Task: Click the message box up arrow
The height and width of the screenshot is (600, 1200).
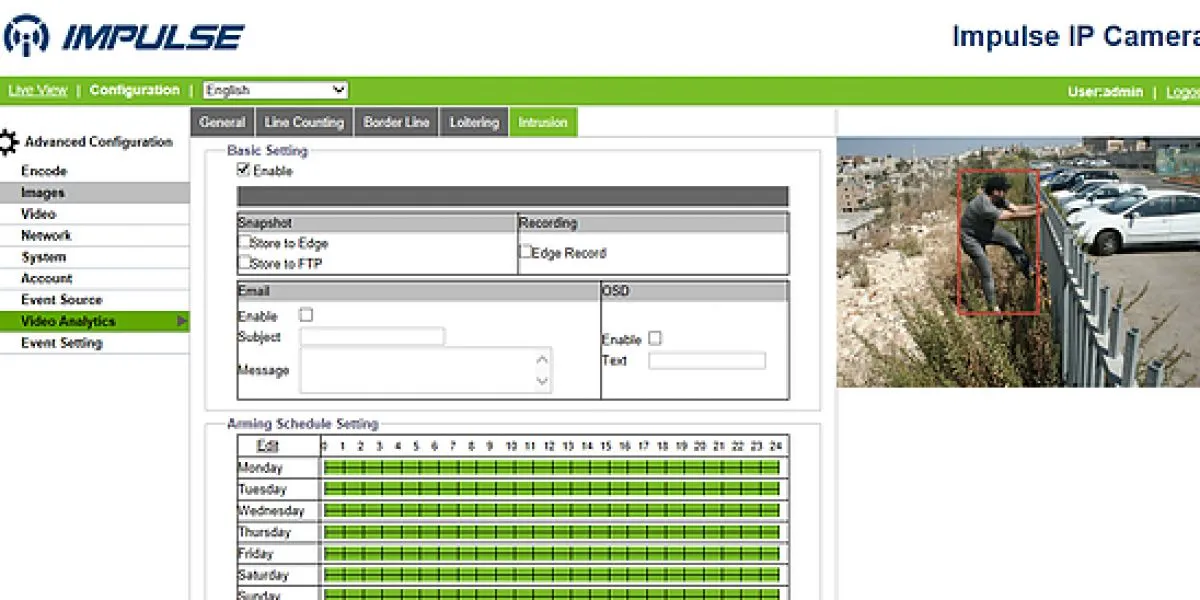Action: coord(542,360)
